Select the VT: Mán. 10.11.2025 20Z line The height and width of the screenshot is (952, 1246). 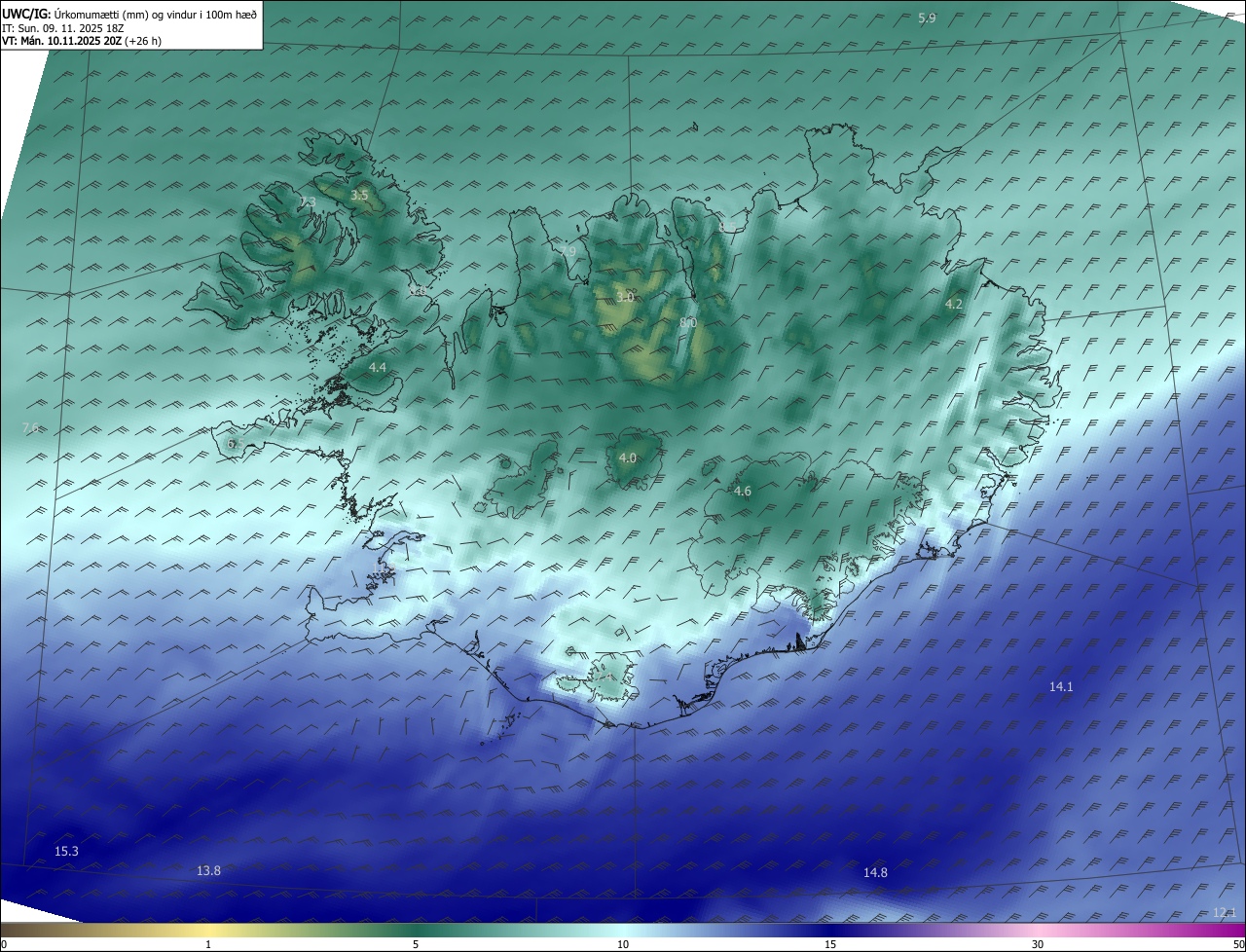(82, 41)
